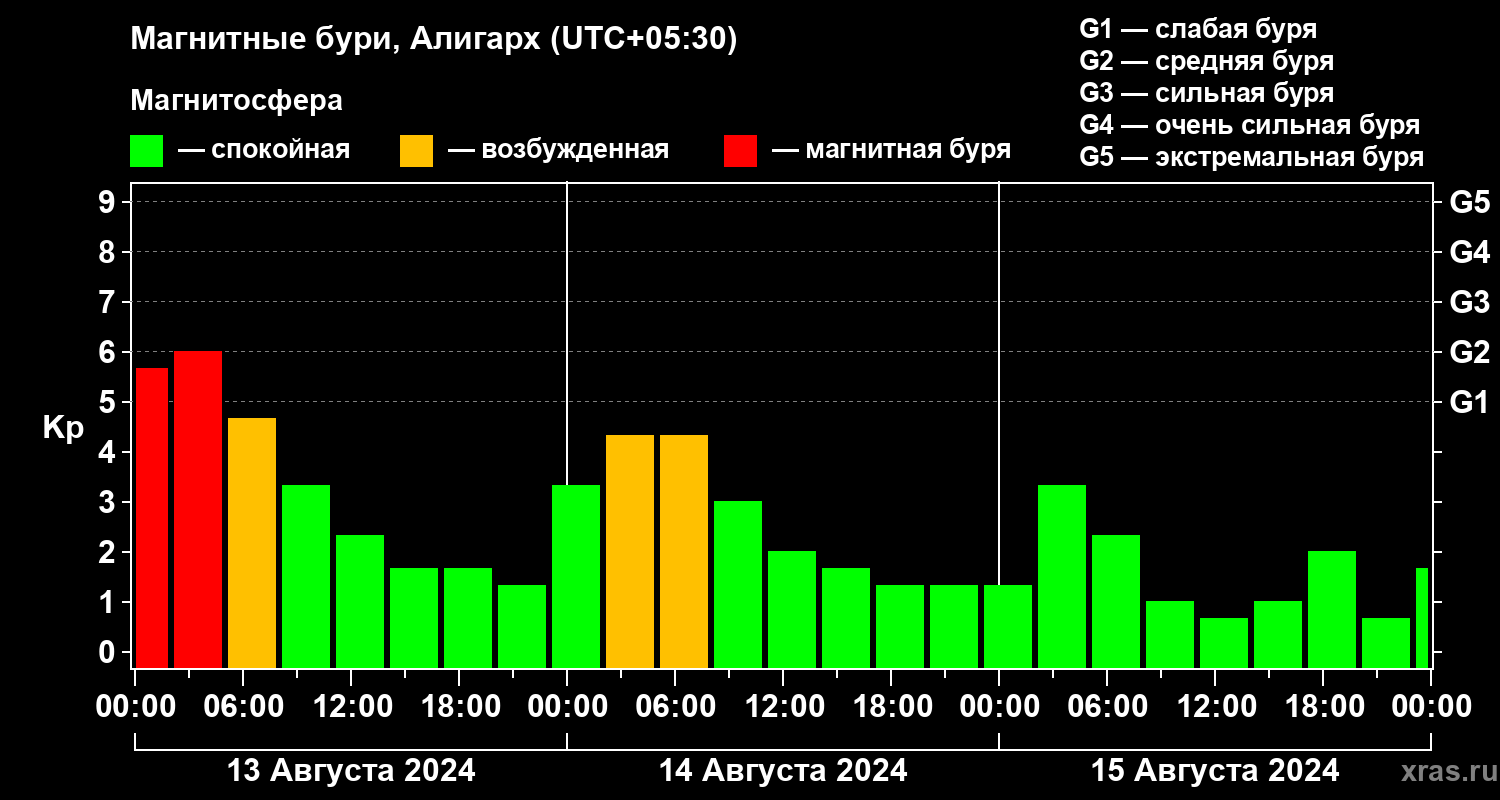1500x800 pixels.
Task: Click the '15 Августа 2024' date label
Action: click(x=1215, y=771)
